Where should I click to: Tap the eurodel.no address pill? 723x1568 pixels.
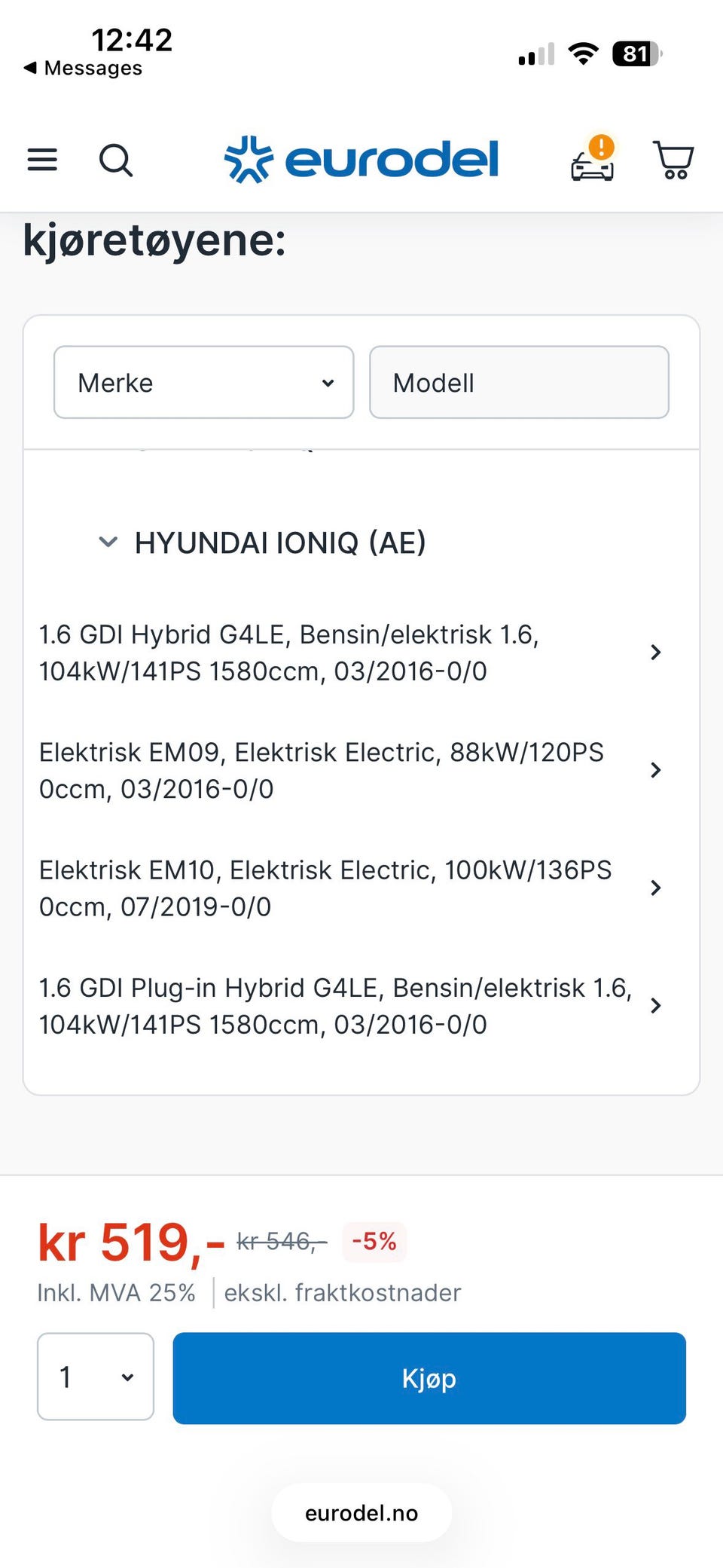point(361,1513)
